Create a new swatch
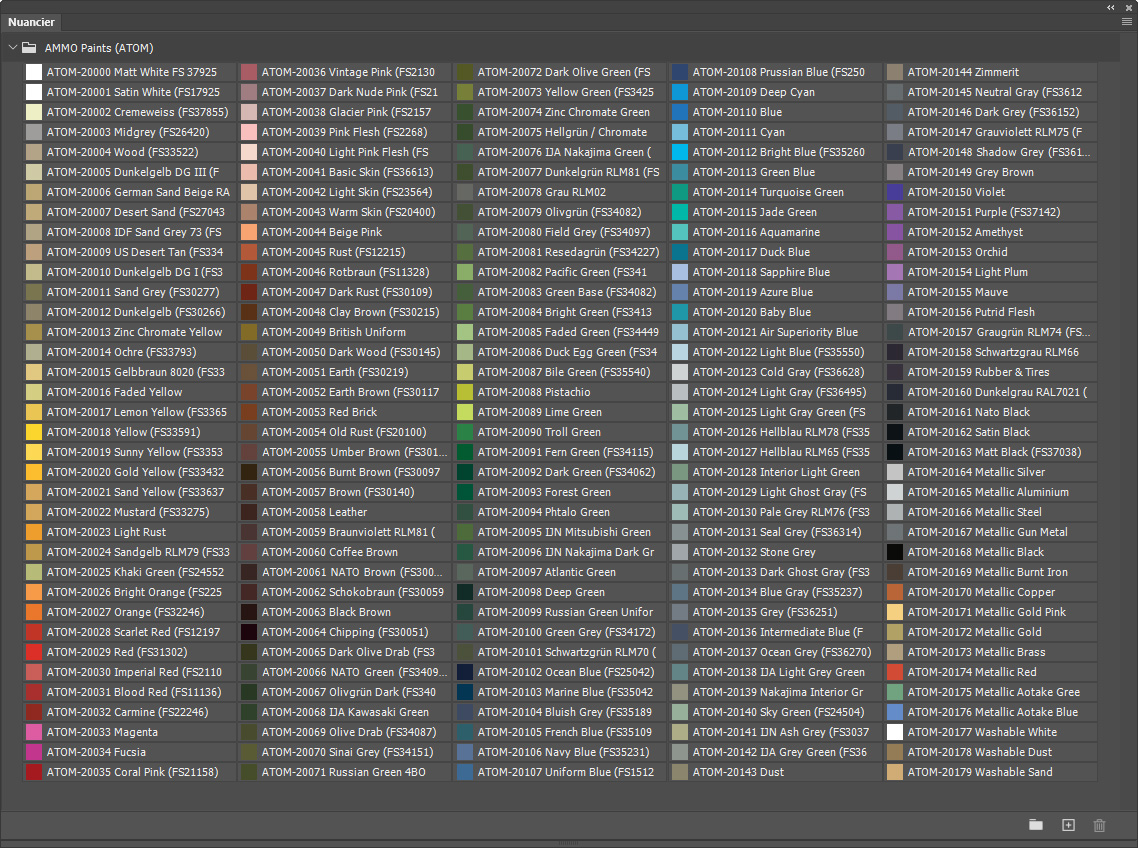The width and height of the screenshot is (1138, 848). click(1068, 825)
